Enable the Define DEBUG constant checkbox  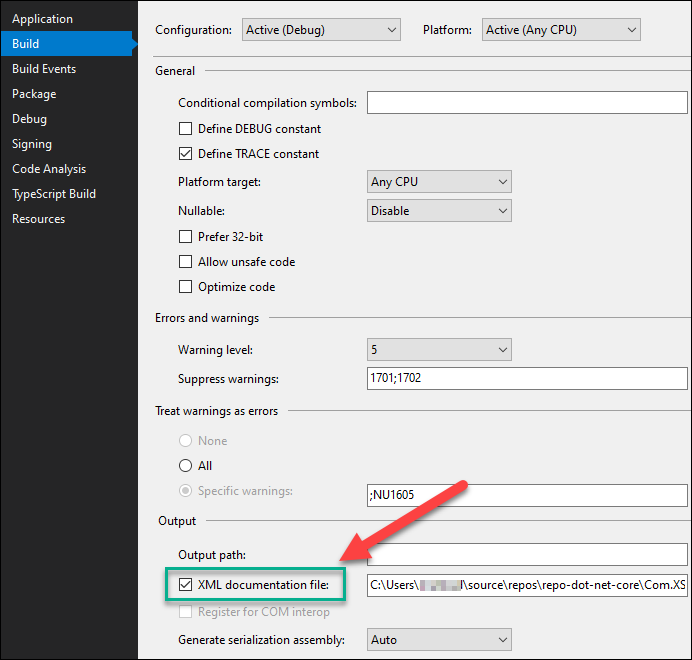click(x=185, y=129)
